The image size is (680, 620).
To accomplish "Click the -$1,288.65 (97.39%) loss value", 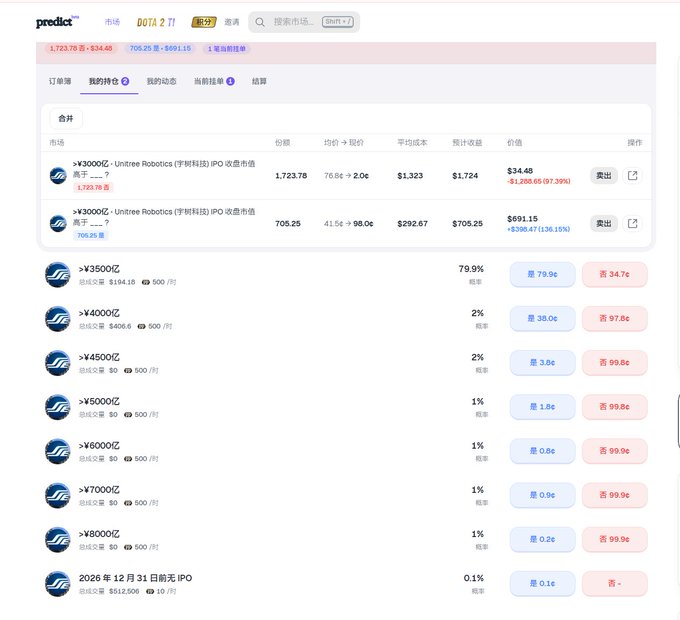I will (539, 181).
